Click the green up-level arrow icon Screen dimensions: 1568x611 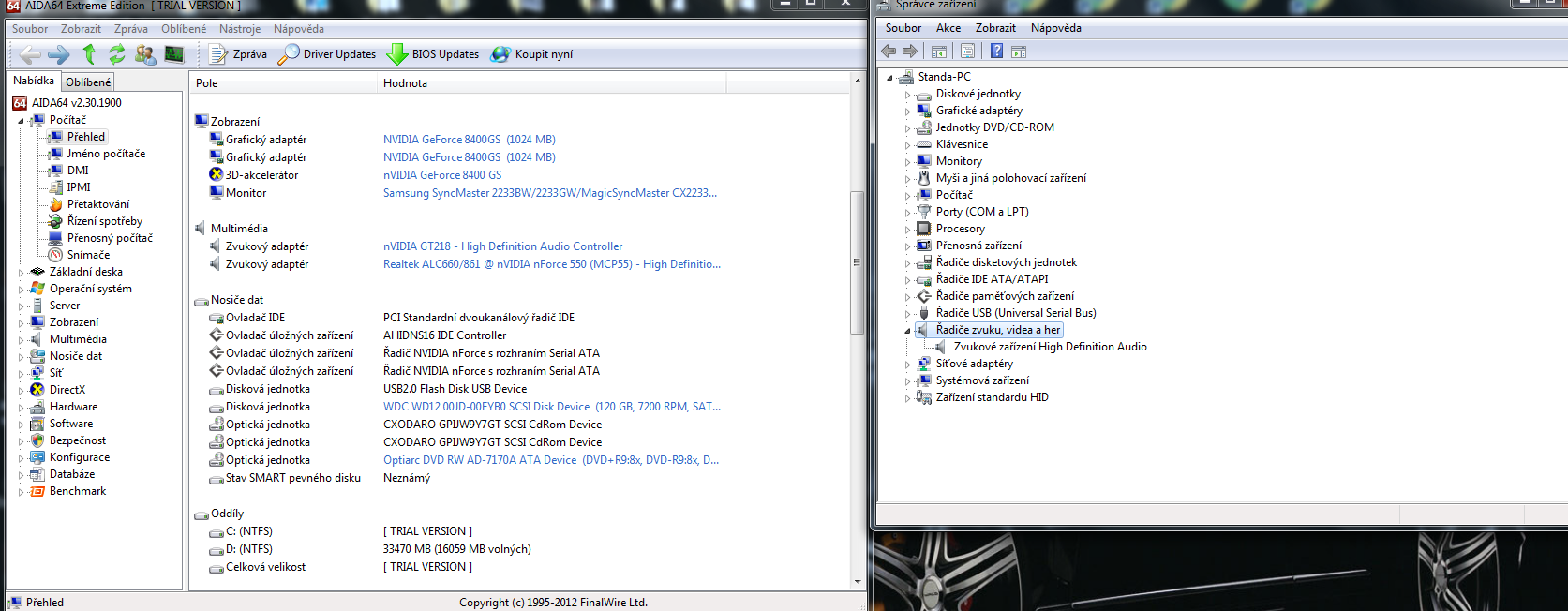[89, 54]
